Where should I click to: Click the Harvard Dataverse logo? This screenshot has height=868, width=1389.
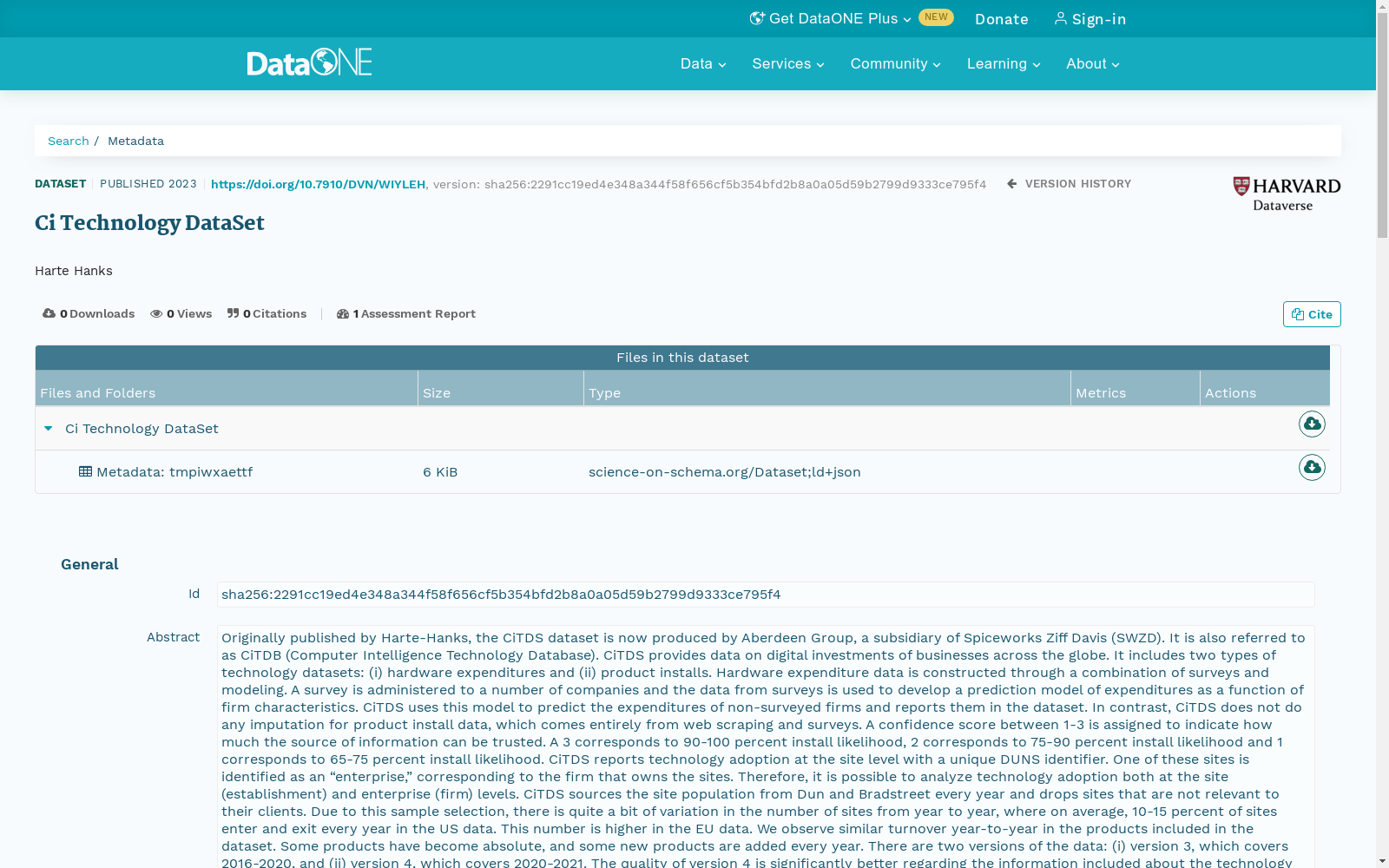tap(1287, 194)
